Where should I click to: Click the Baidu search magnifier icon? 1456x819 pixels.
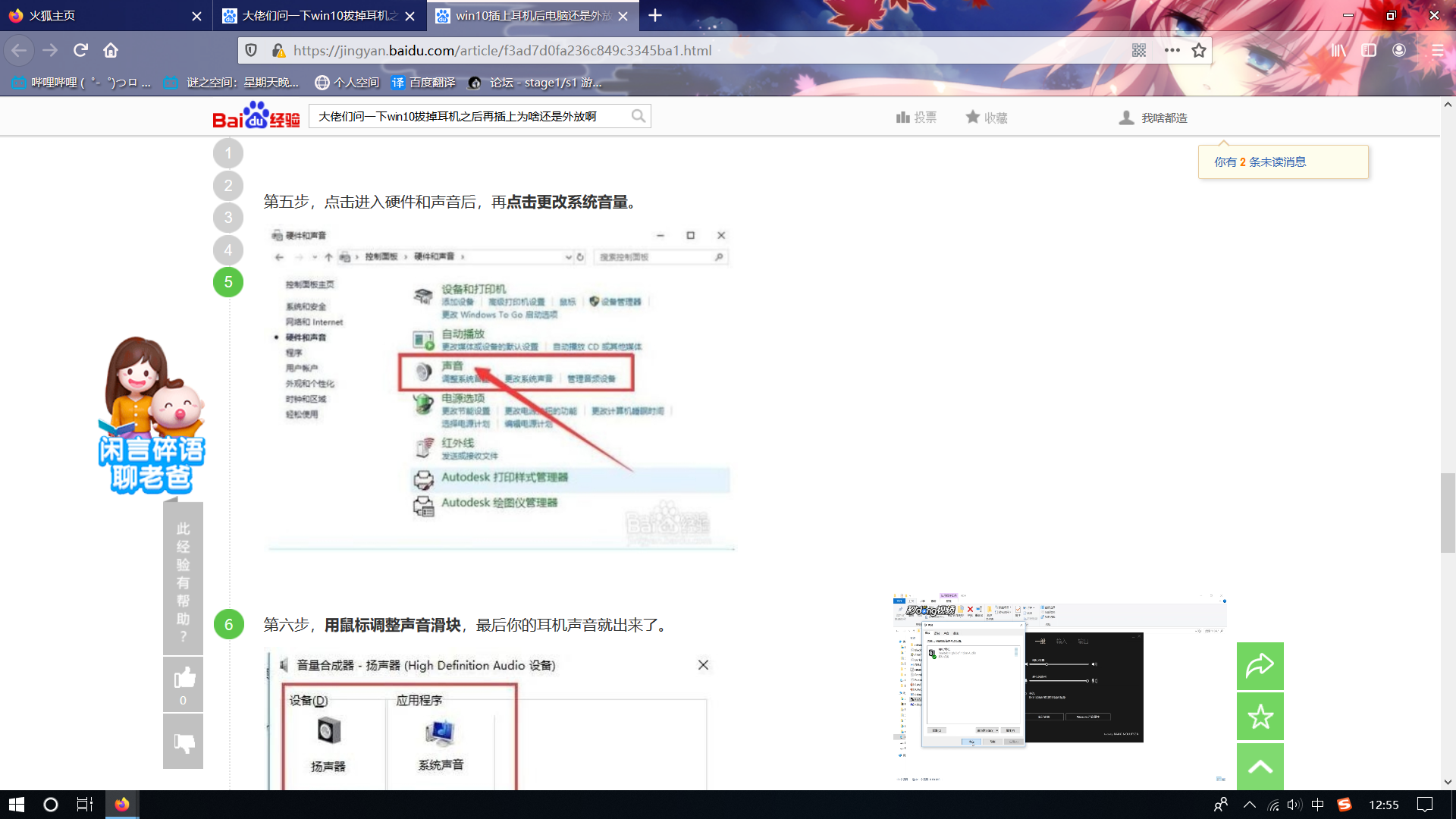coord(639,116)
